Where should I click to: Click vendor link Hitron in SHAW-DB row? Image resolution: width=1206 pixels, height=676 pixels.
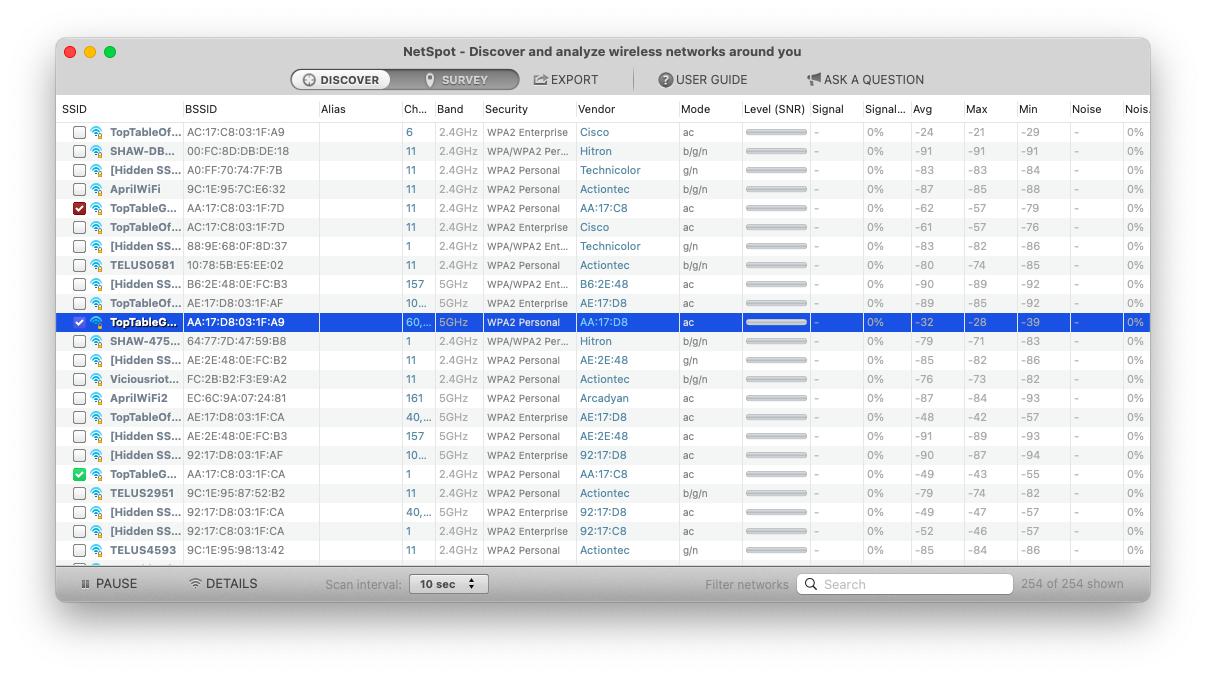[x=596, y=151]
